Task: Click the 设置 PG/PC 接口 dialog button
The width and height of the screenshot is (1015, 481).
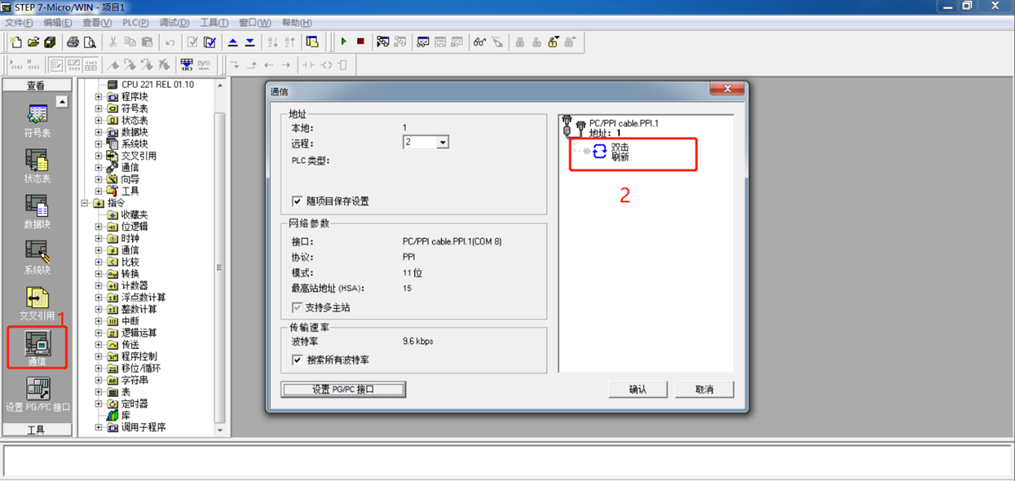Action: click(x=343, y=389)
